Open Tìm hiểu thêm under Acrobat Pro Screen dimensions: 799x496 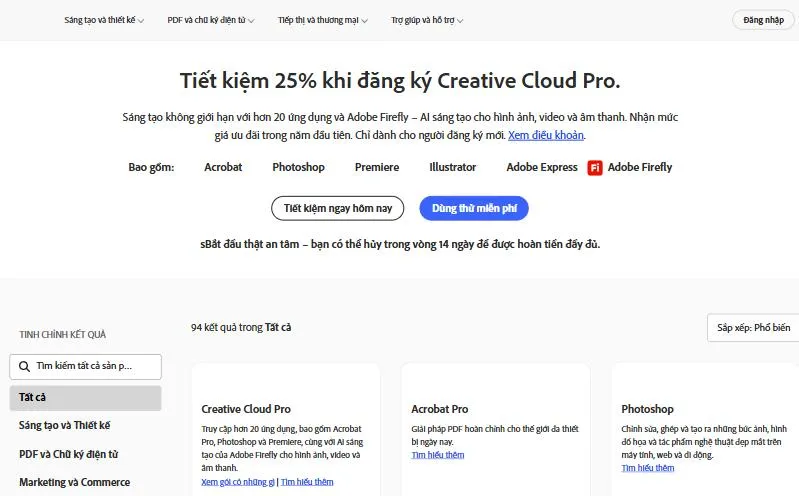click(x=438, y=455)
